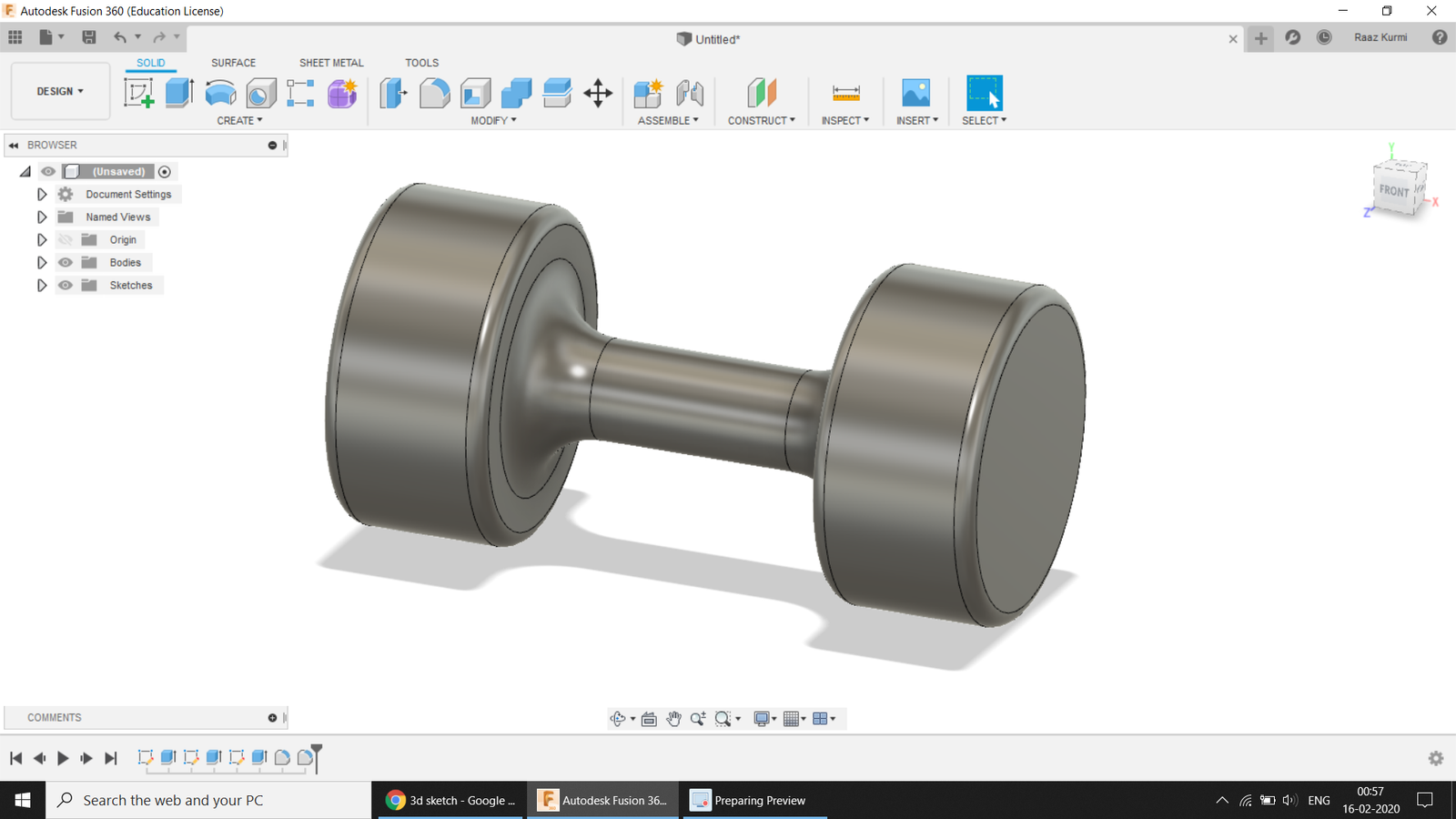Select the Joint tool
Screen dimensions: 1456x819
[x=690, y=93]
